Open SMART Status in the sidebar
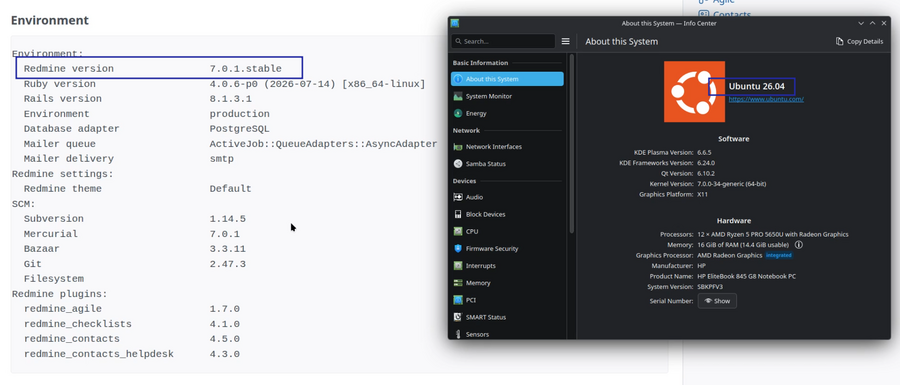 (x=507, y=317)
